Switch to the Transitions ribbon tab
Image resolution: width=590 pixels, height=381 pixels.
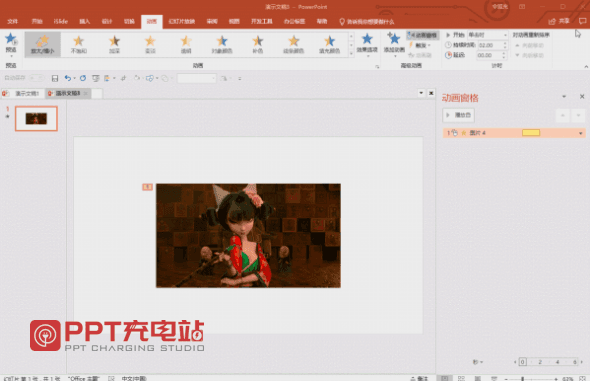(x=129, y=21)
